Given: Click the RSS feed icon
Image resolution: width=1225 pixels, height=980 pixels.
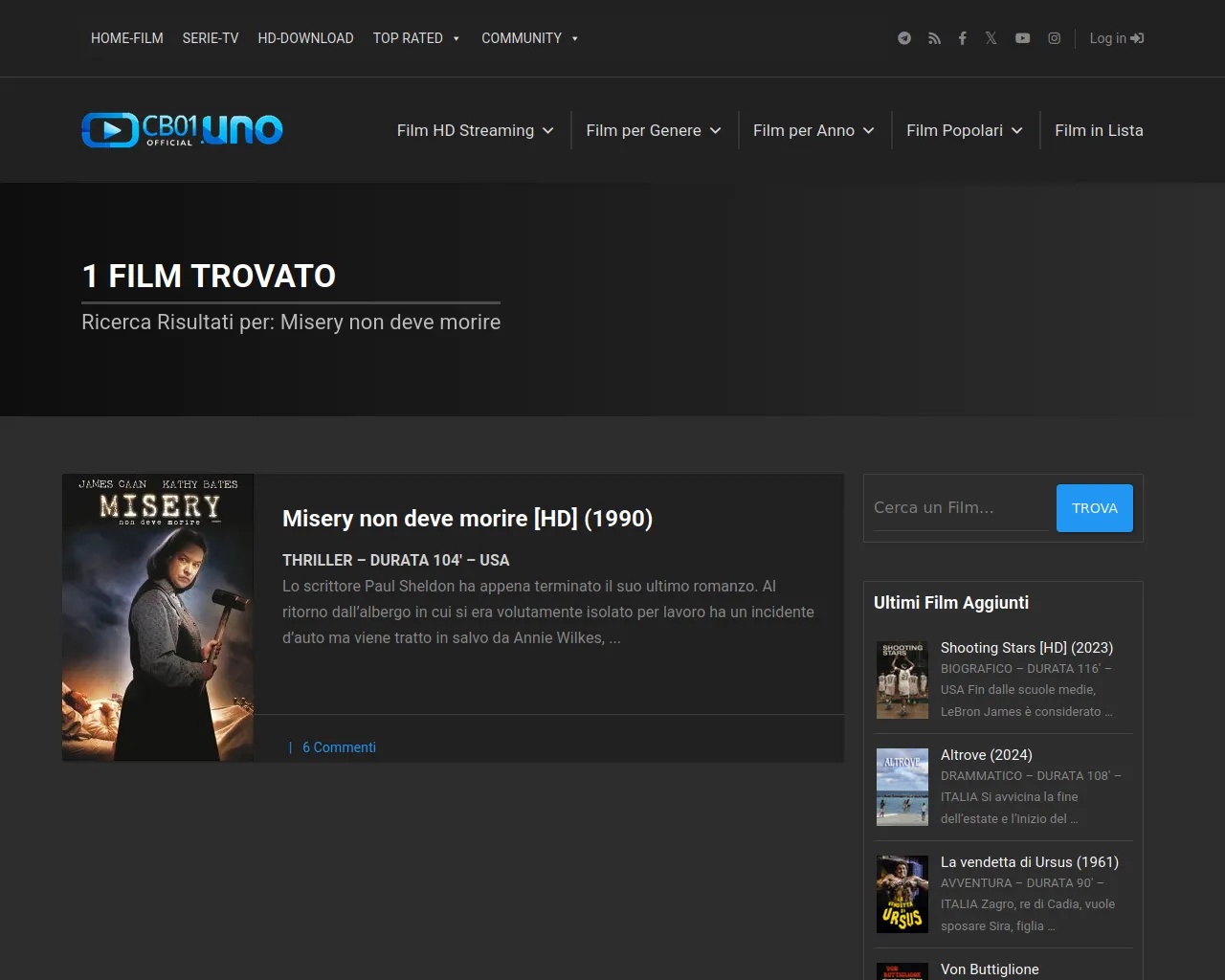Looking at the screenshot, I should (934, 38).
